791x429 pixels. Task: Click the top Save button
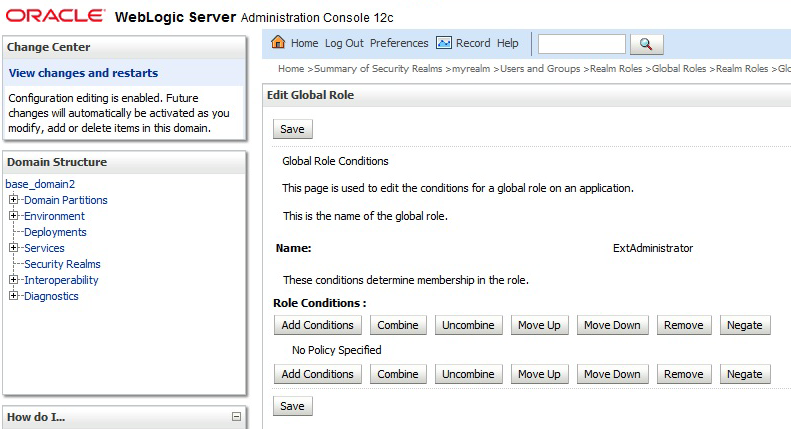coord(292,129)
